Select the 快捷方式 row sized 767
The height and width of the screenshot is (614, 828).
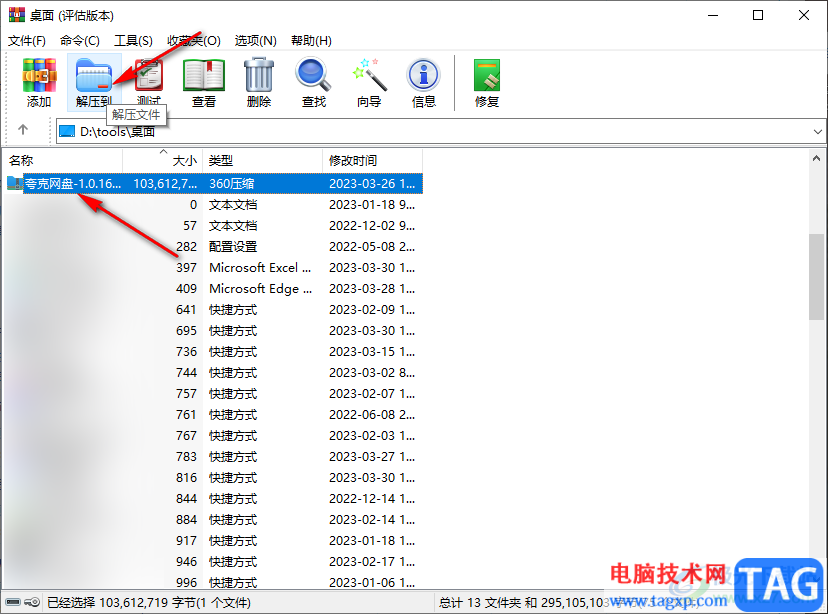coord(214,436)
